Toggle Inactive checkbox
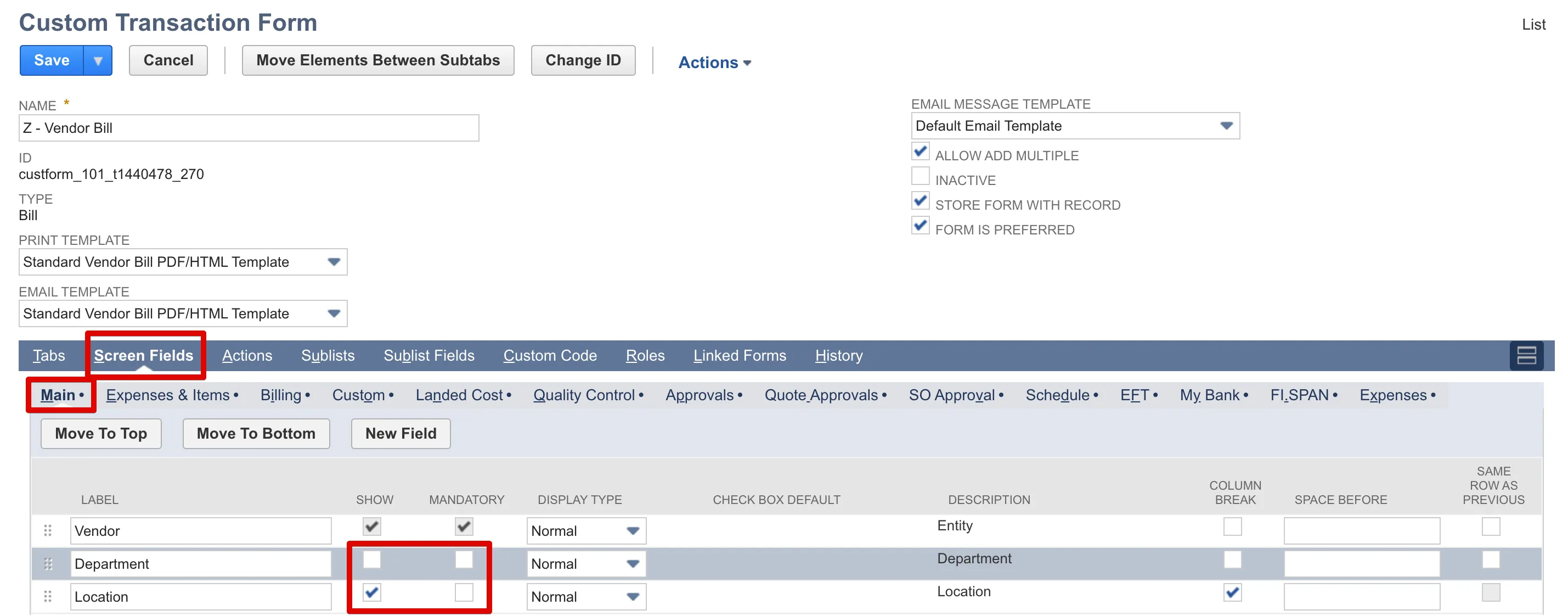Viewport: 1568px width, 616px height. pos(920,176)
